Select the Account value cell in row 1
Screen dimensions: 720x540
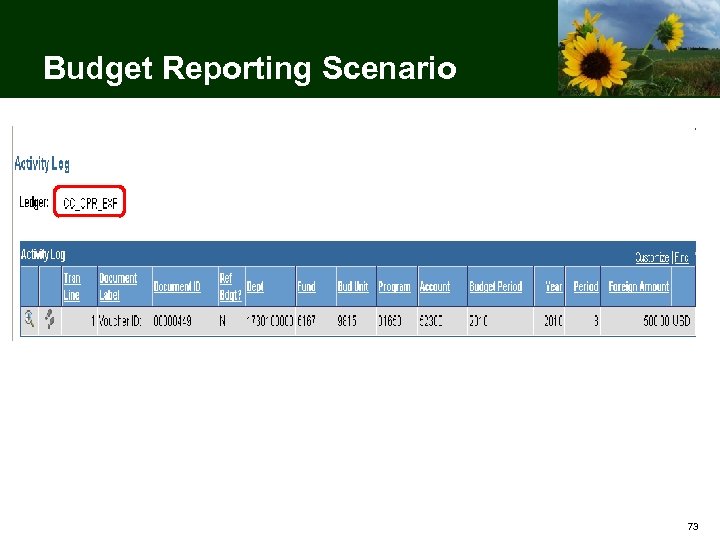coord(431,321)
